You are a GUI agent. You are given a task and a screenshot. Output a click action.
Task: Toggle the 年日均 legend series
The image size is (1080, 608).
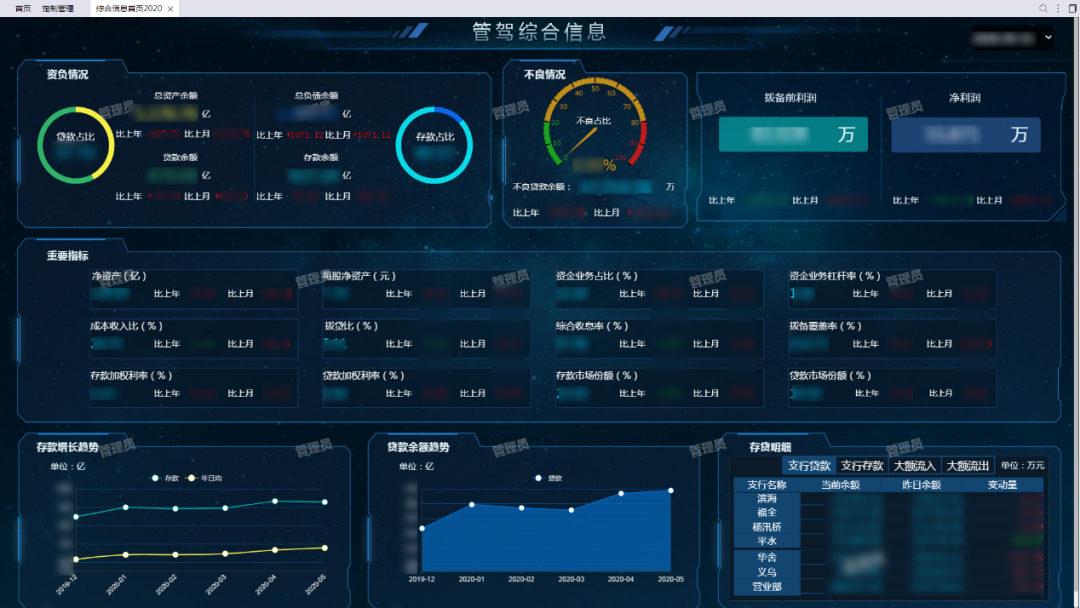coord(205,478)
